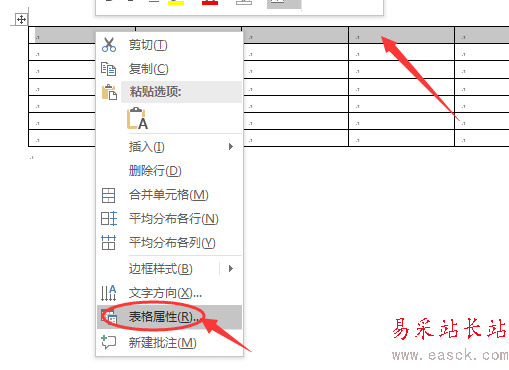
Task: Click the merge cells icon beside 合并单元格
Action: 108,195
